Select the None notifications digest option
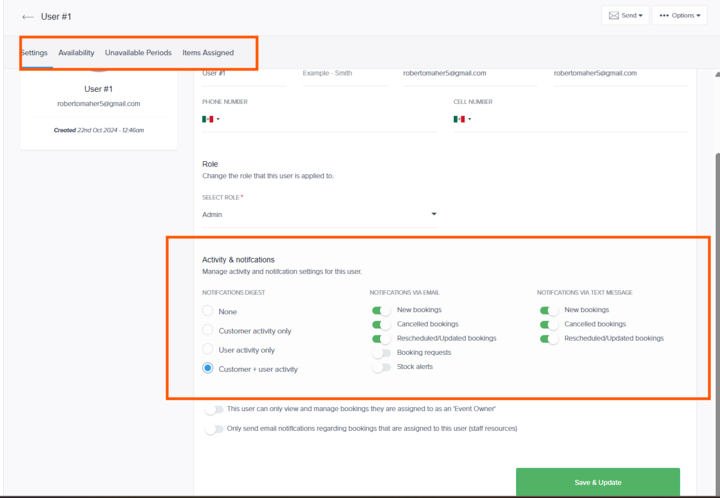 [208, 311]
